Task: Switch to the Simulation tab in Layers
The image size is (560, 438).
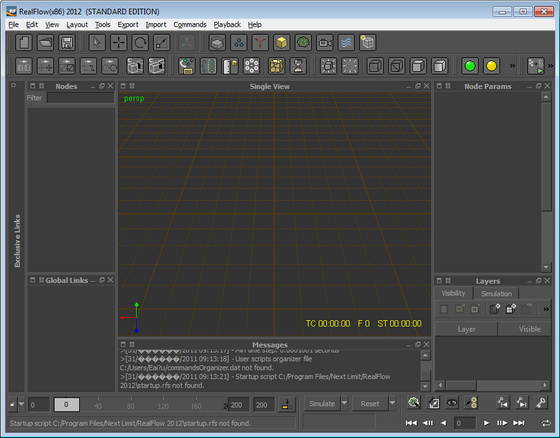Action: point(496,294)
